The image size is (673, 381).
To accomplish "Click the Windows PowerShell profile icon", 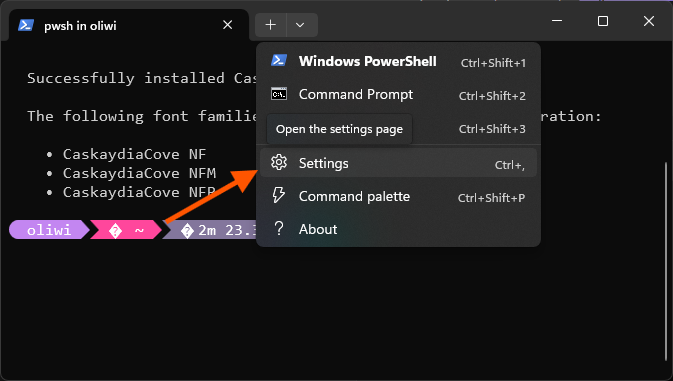I will coord(279,60).
